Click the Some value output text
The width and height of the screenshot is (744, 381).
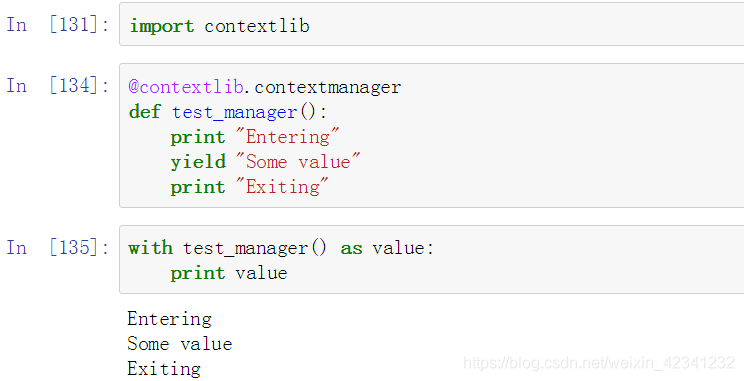[180, 344]
